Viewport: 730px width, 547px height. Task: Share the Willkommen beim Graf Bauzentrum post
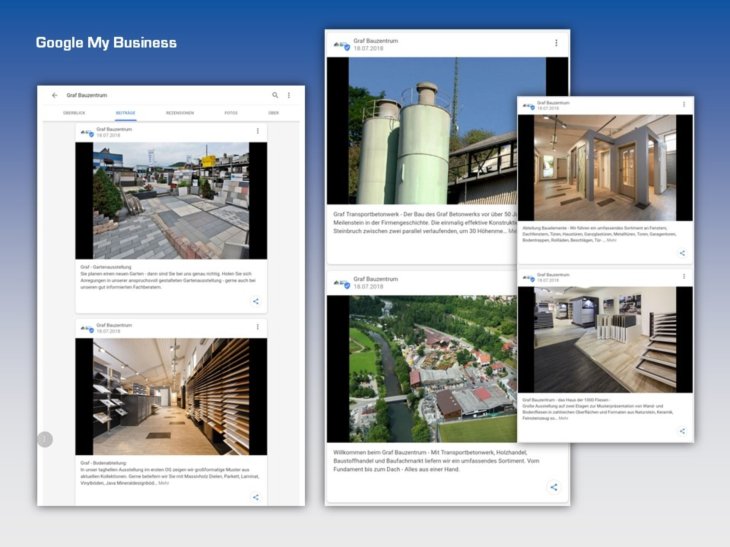pyautogui.click(x=554, y=487)
